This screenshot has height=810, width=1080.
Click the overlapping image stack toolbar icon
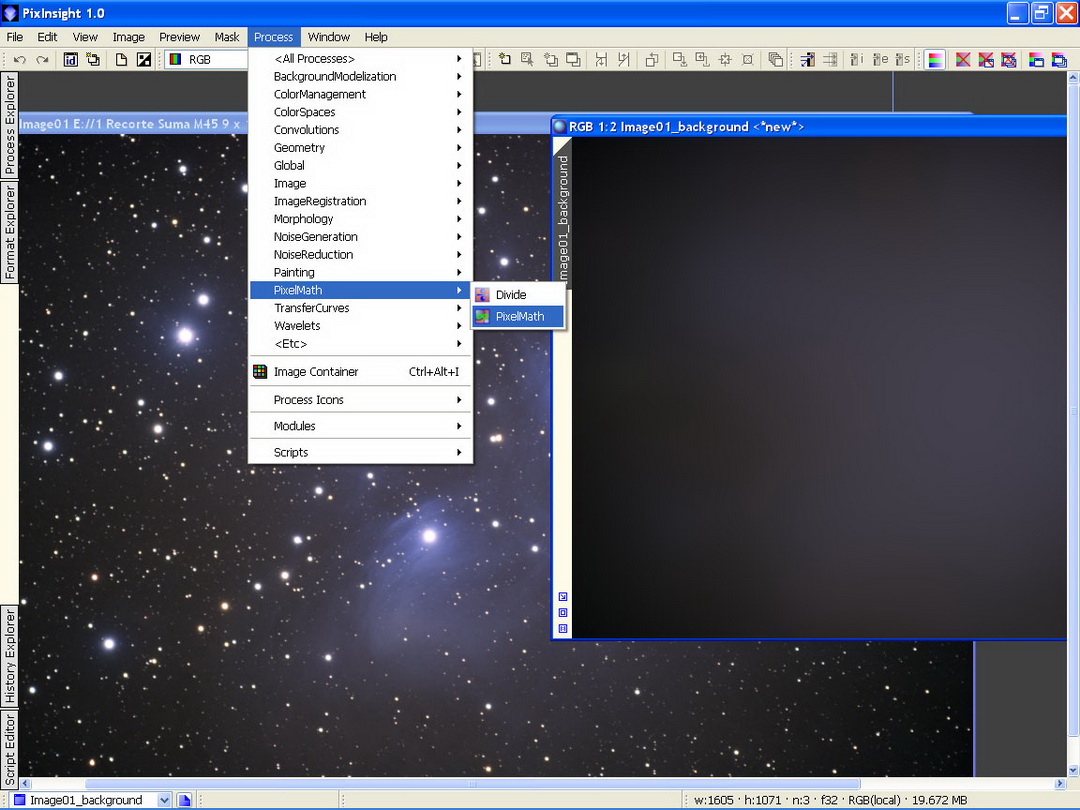click(776, 60)
